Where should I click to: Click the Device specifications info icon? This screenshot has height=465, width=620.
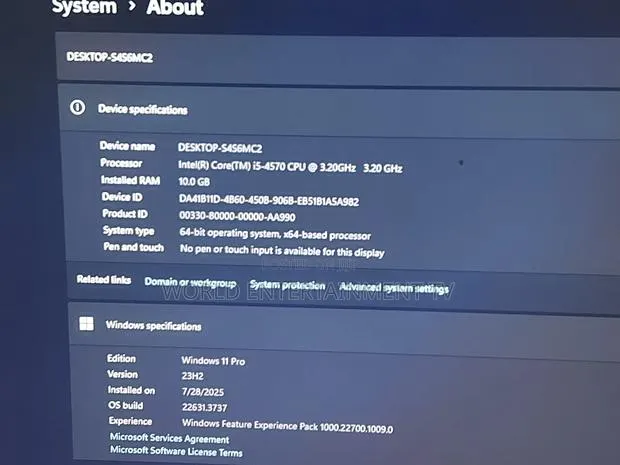pos(78,107)
